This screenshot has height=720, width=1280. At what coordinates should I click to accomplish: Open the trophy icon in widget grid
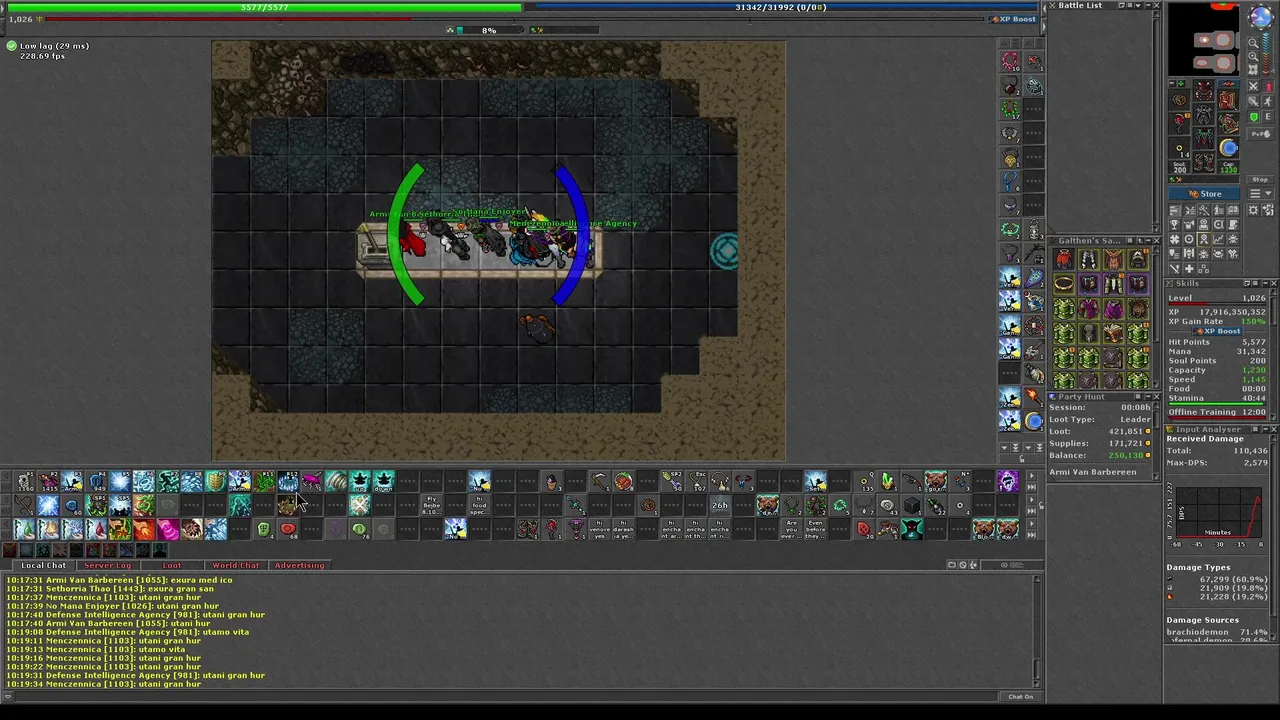pyautogui.click(x=1175, y=224)
